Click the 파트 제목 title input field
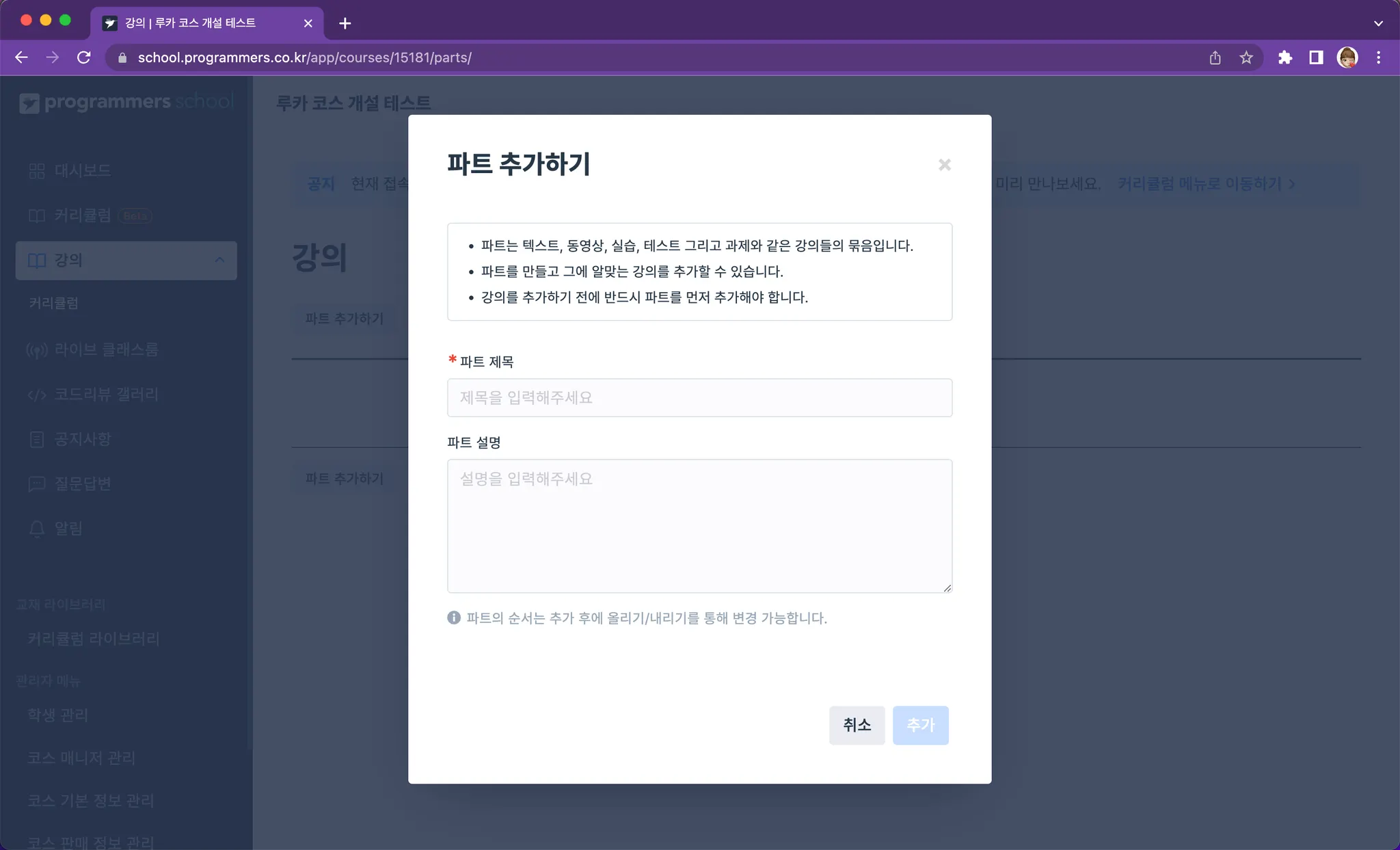This screenshot has height=850, width=1400. pos(699,397)
